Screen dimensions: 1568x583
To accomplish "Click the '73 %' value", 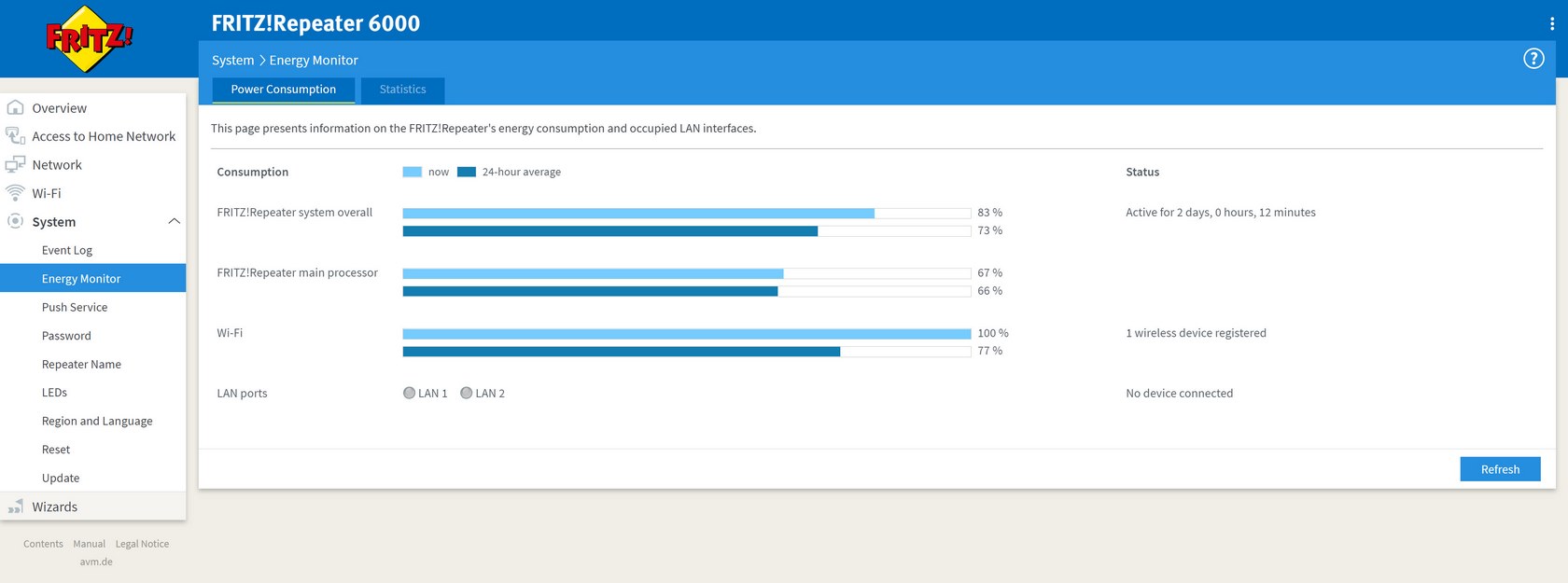I will 990,230.
